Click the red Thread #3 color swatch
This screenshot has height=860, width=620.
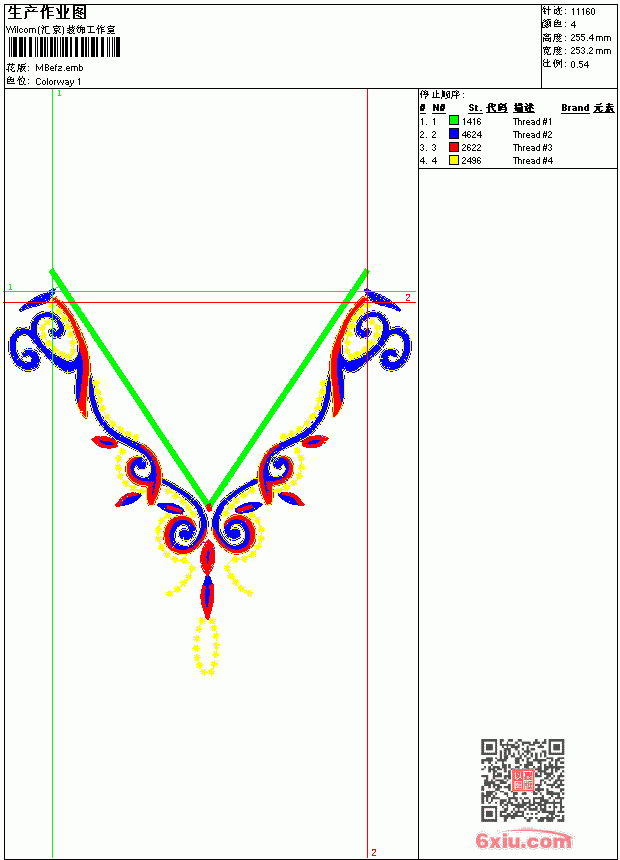(454, 147)
